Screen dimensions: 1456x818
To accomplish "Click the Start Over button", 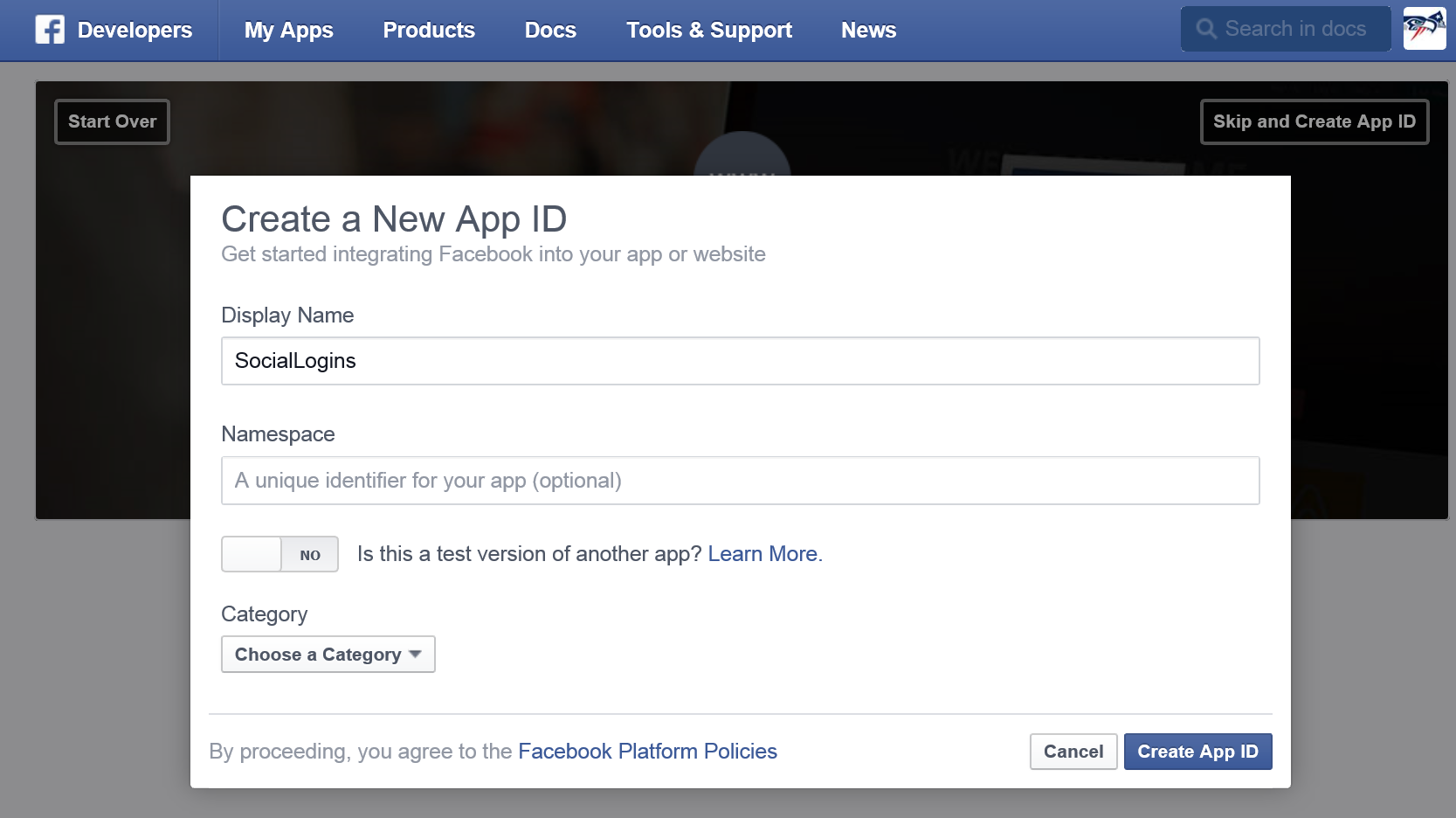I will [x=112, y=121].
